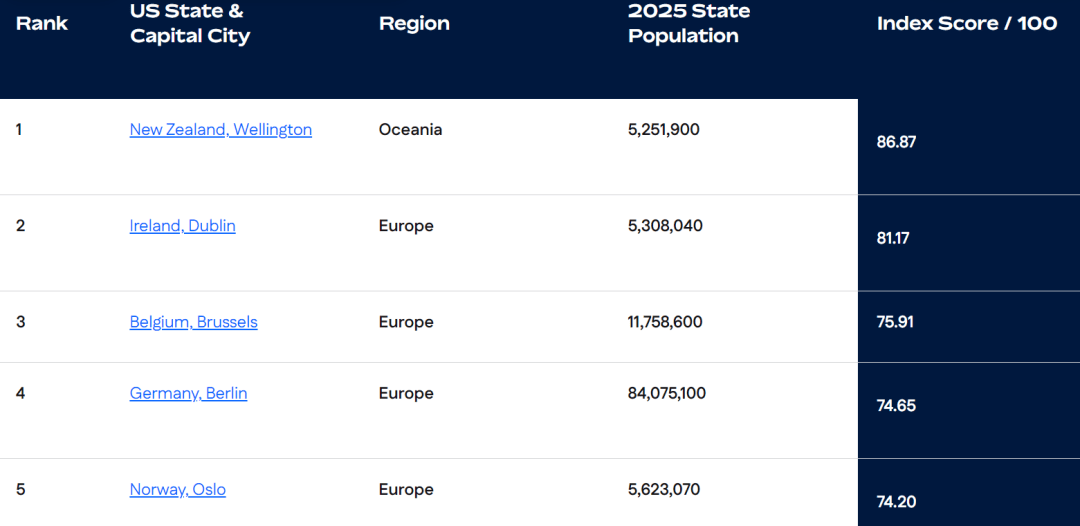
Task: Open the Belgium, Brussels link
Action: click(194, 322)
